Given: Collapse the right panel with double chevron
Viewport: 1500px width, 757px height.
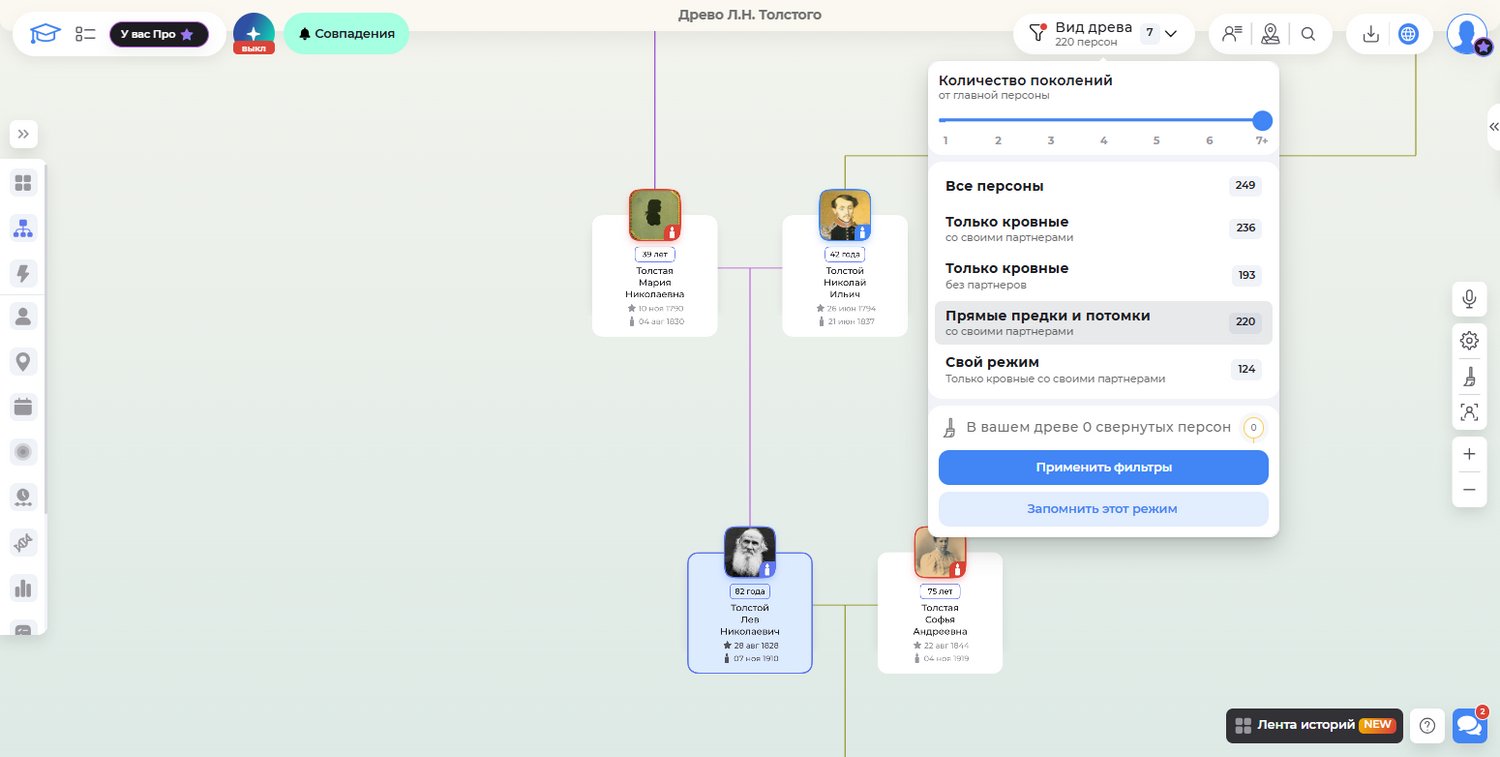Looking at the screenshot, I should [1493, 127].
